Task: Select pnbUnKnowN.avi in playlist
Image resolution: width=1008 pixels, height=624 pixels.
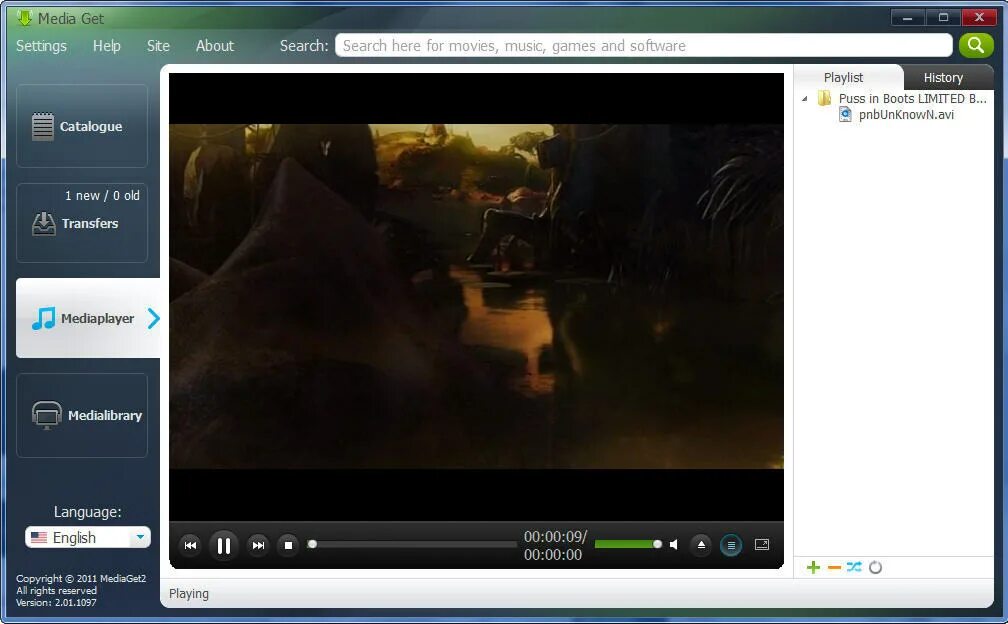Action: pyautogui.click(x=906, y=115)
